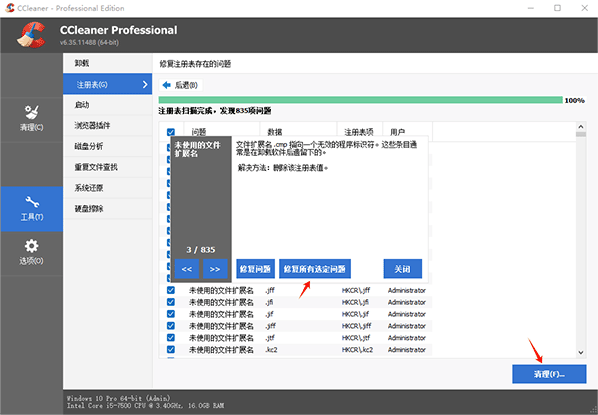Image resolution: width=598 pixels, height=415 pixels.
Task: Uncheck the .jtf extension row
Action: (171, 338)
